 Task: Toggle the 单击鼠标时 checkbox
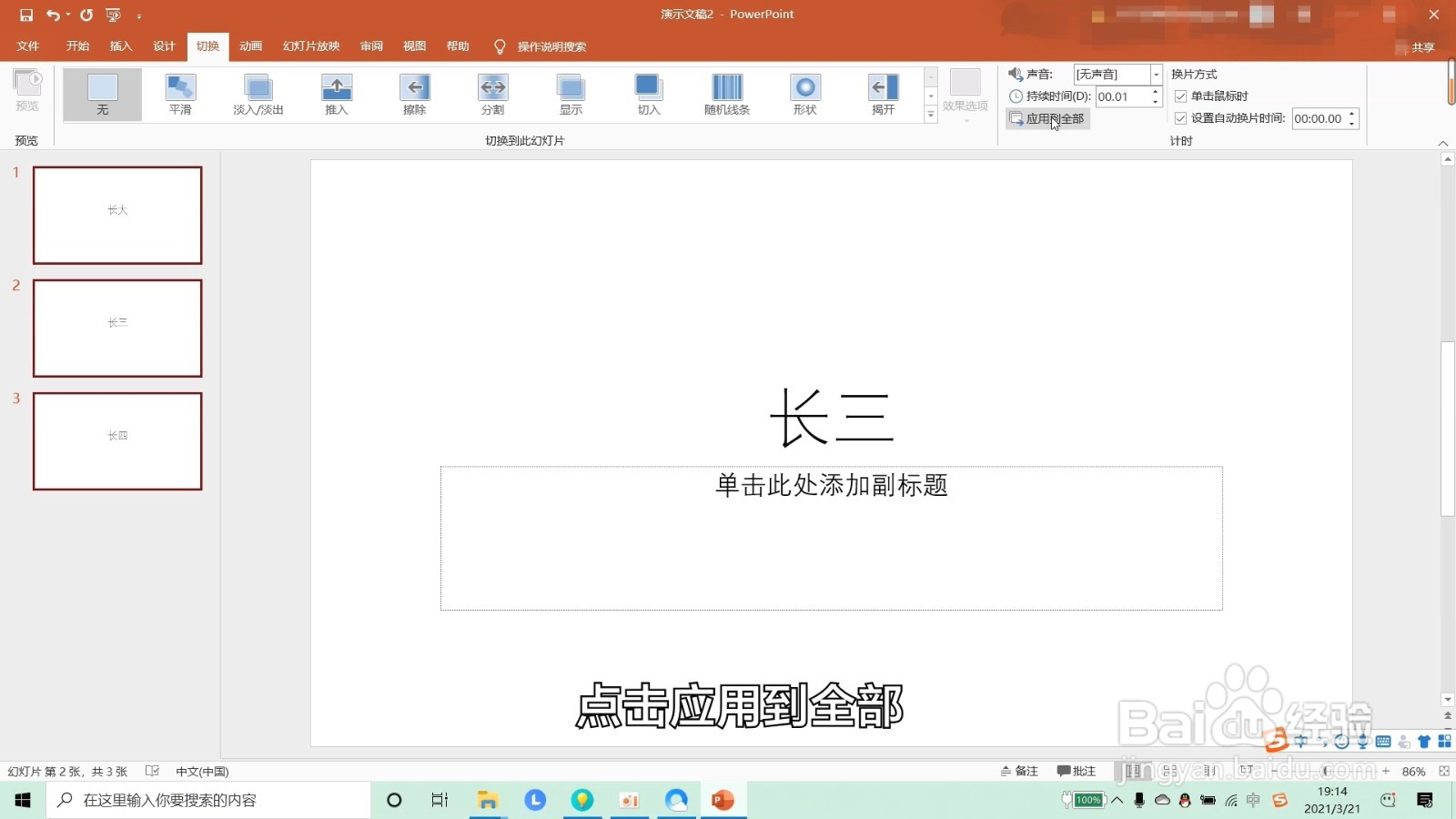pos(1180,96)
